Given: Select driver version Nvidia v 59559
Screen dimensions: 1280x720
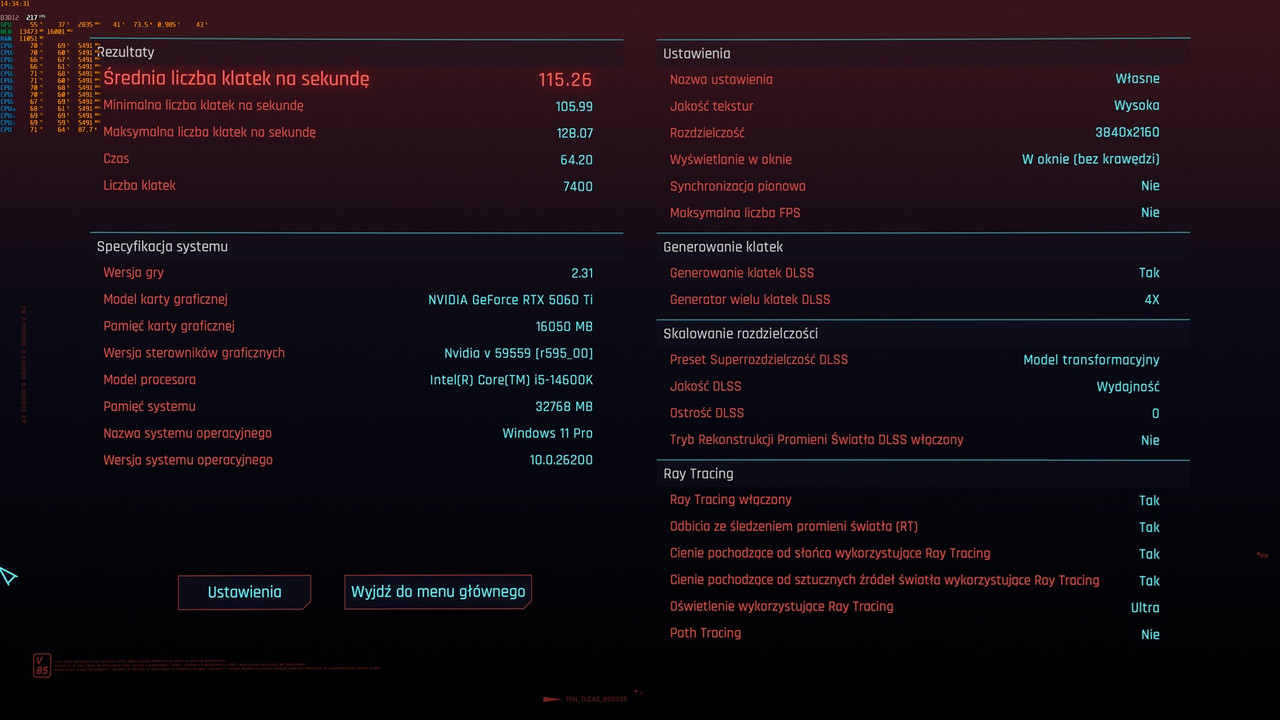Looking at the screenshot, I should point(518,354).
